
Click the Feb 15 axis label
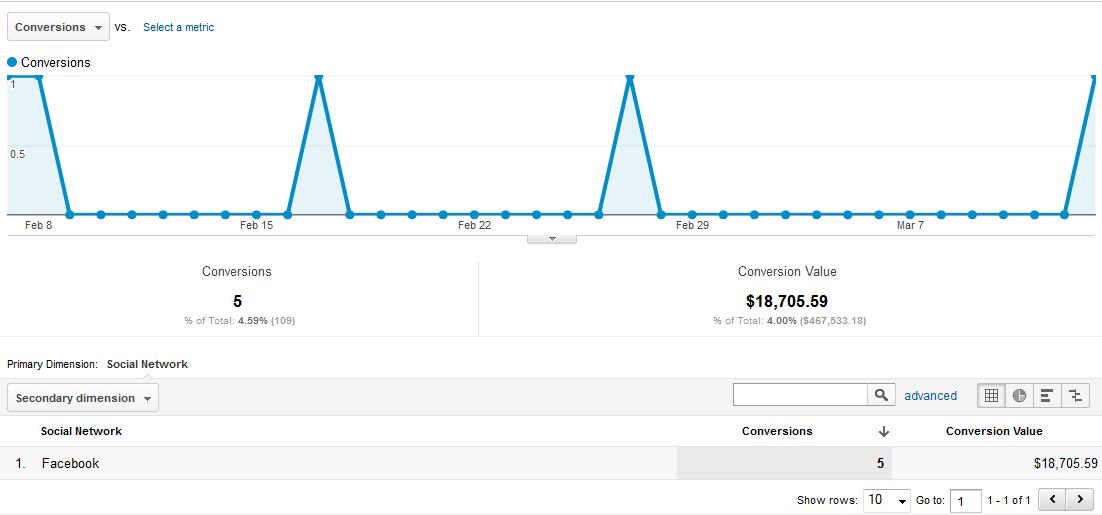(256, 225)
